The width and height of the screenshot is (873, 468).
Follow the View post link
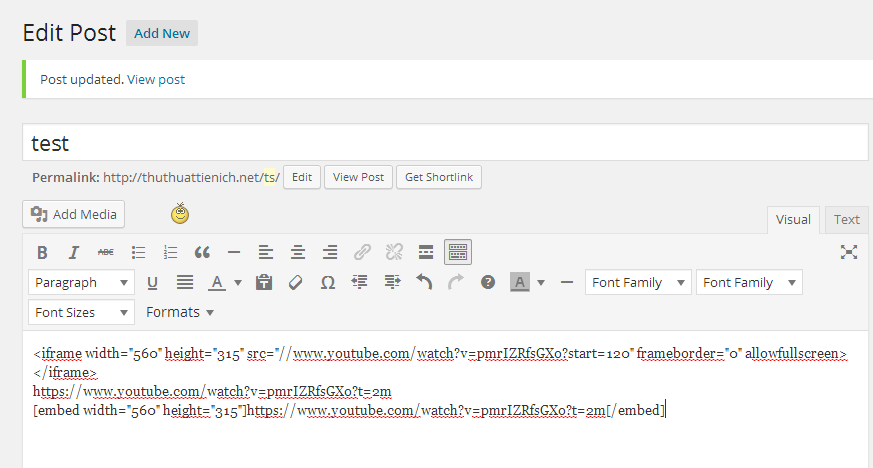[156, 80]
